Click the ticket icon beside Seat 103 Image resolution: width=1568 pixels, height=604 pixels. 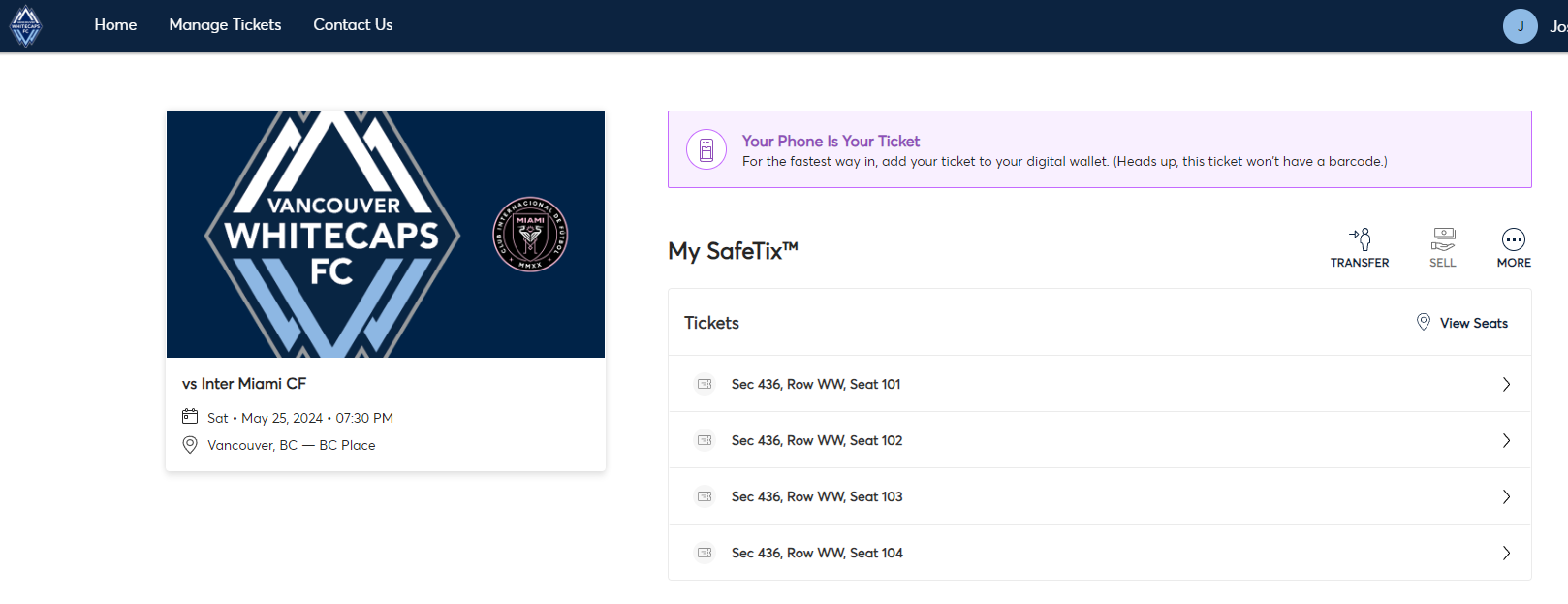705,496
